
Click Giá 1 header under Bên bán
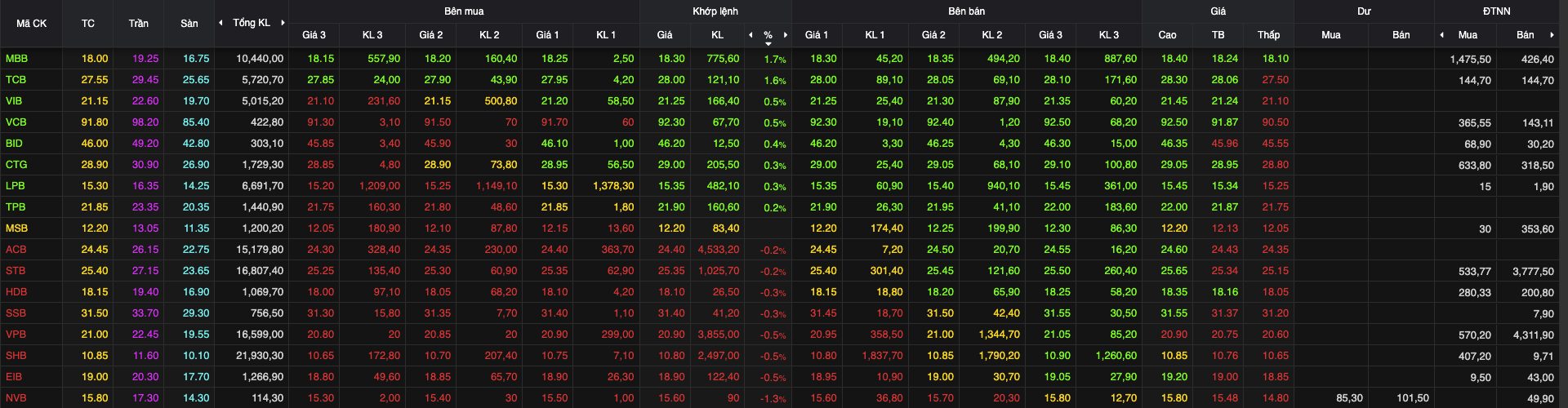click(816, 35)
